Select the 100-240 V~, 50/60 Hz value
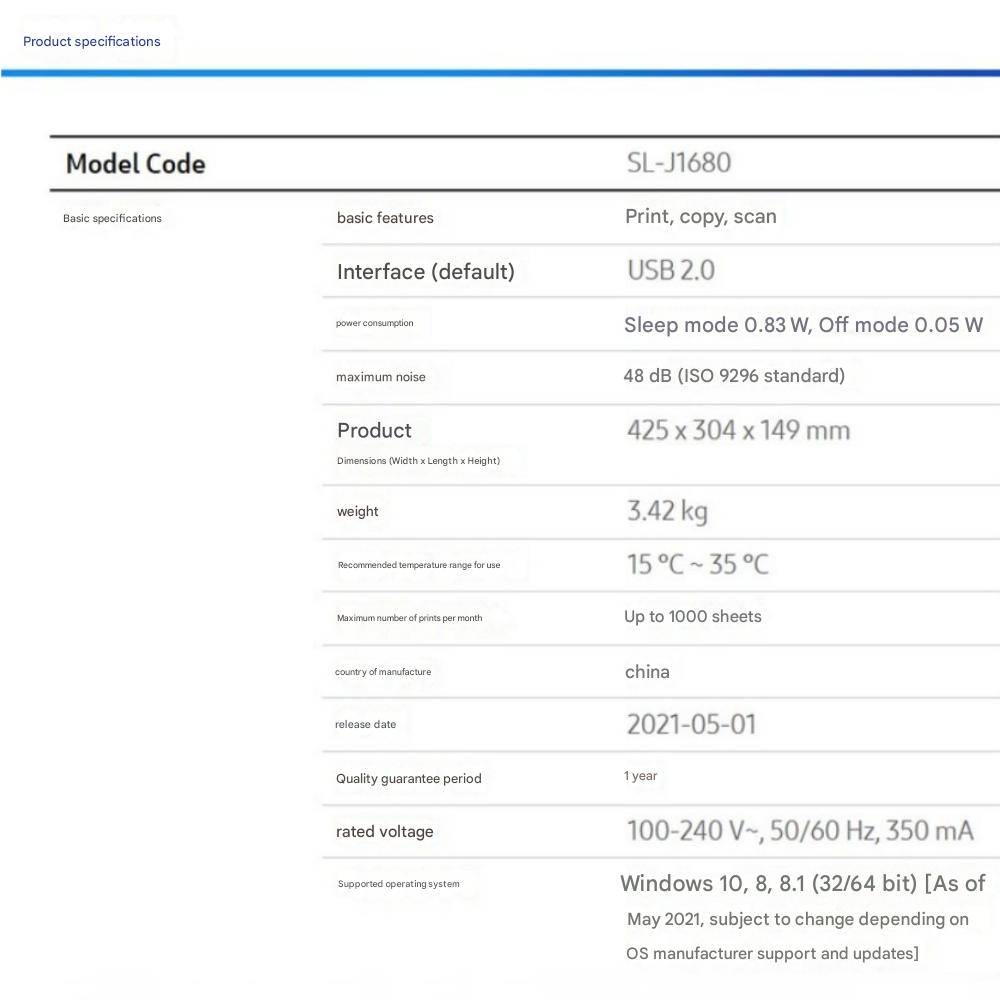The width and height of the screenshot is (1000, 1000). pos(800,831)
